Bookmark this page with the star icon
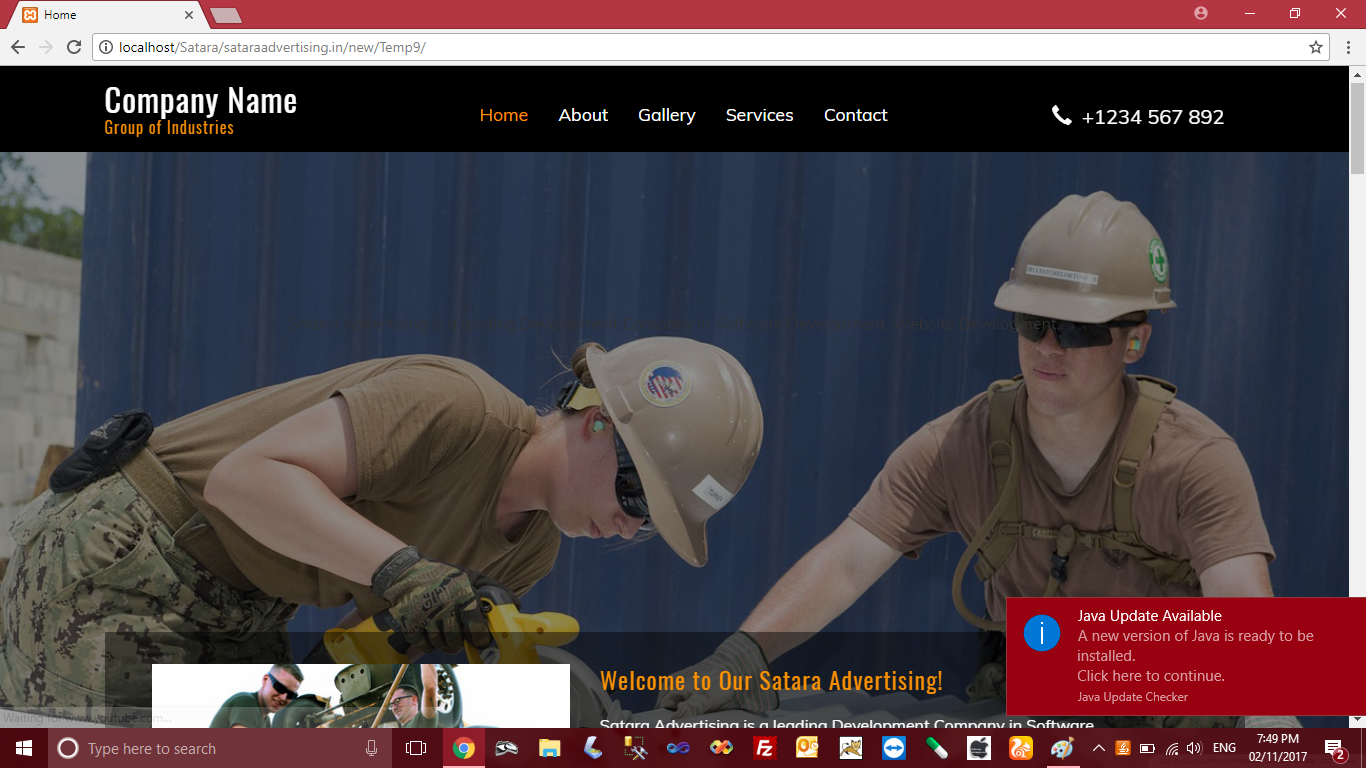The image size is (1366, 768). pyautogui.click(x=1316, y=47)
